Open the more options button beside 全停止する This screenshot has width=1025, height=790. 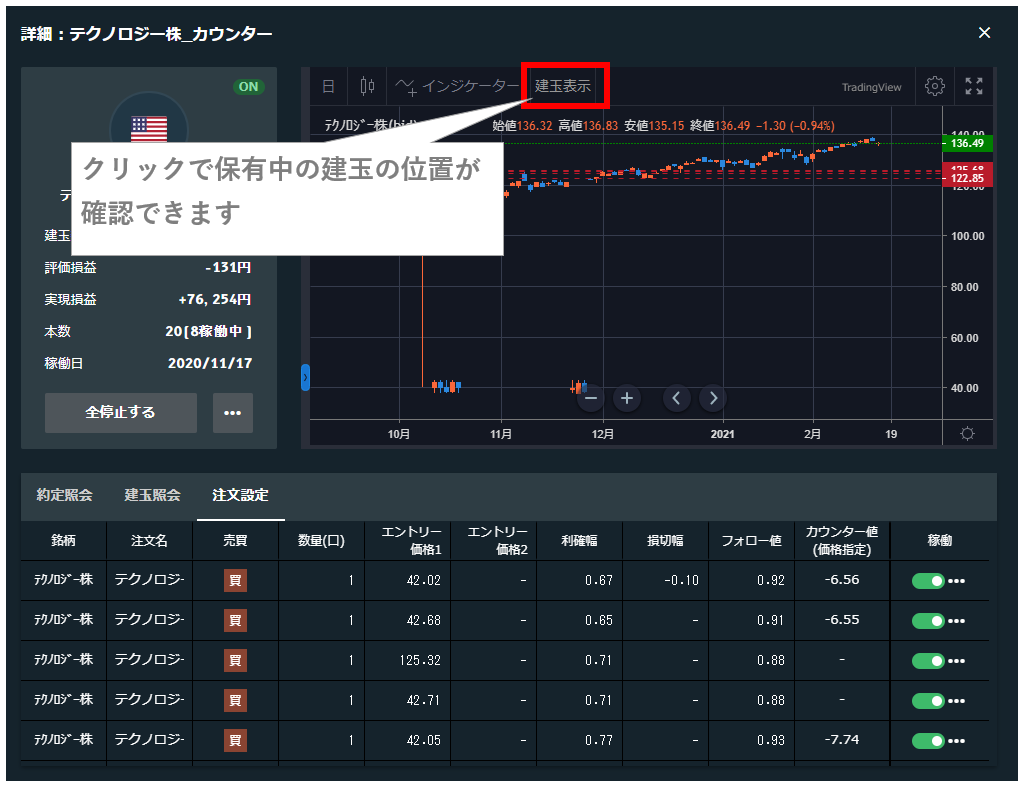pyautogui.click(x=233, y=412)
